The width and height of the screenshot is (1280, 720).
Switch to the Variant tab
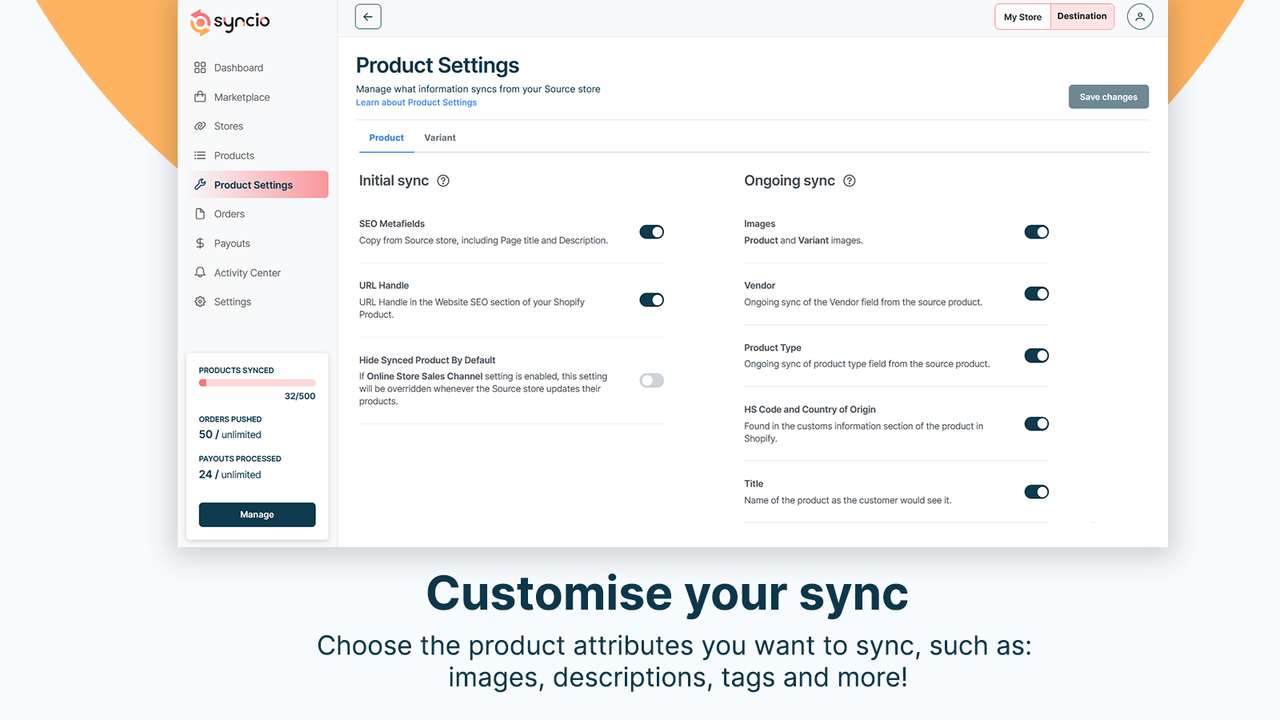(x=440, y=138)
